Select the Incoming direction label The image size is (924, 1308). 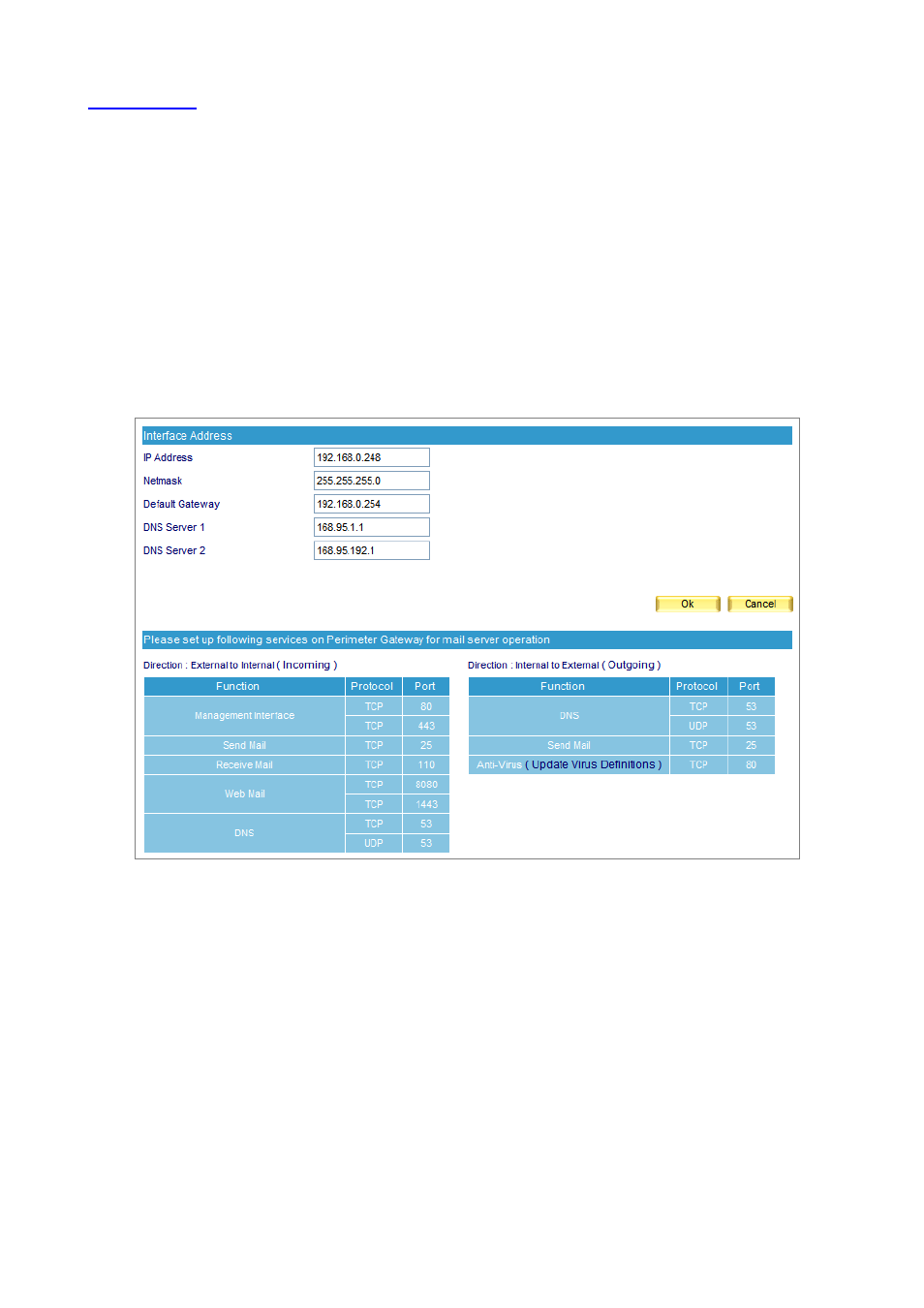240,665
